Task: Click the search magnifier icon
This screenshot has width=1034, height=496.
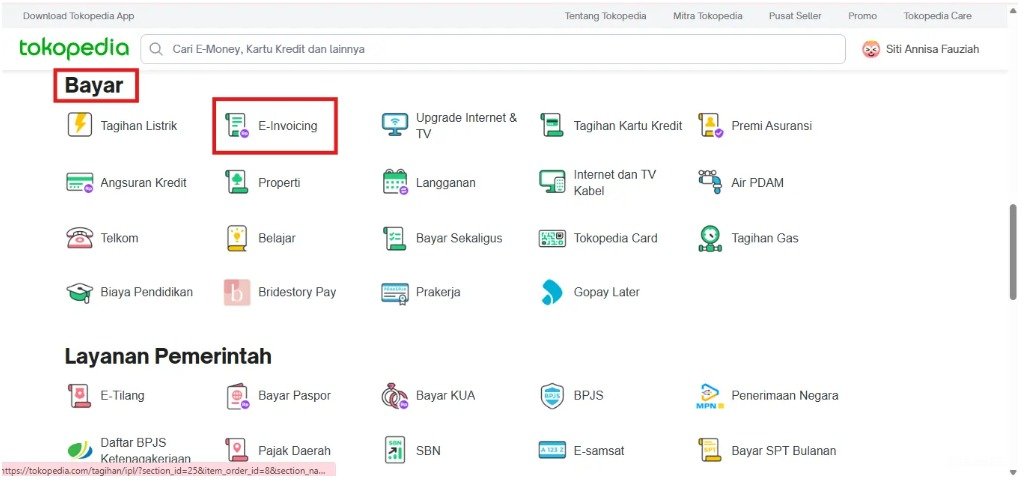Action: click(x=156, y=49)
